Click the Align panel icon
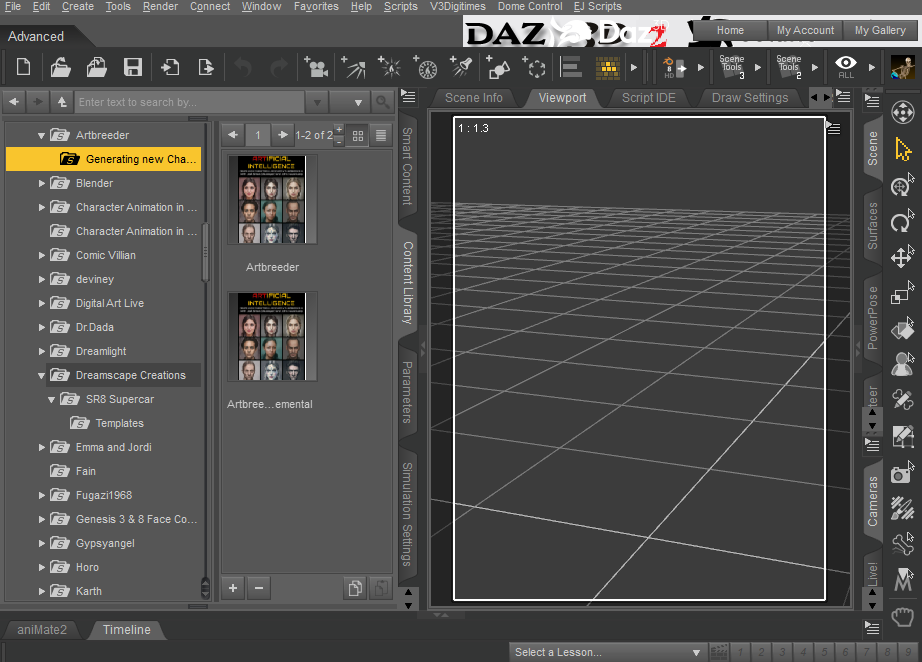922x662 pixels. pyautogui.click(x=570, y=67)
